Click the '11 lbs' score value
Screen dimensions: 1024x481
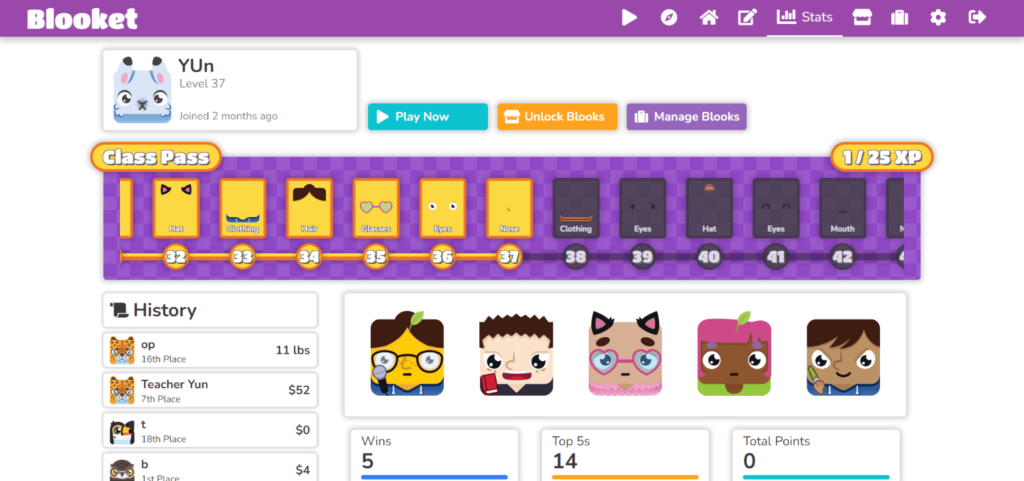point(293,350)
